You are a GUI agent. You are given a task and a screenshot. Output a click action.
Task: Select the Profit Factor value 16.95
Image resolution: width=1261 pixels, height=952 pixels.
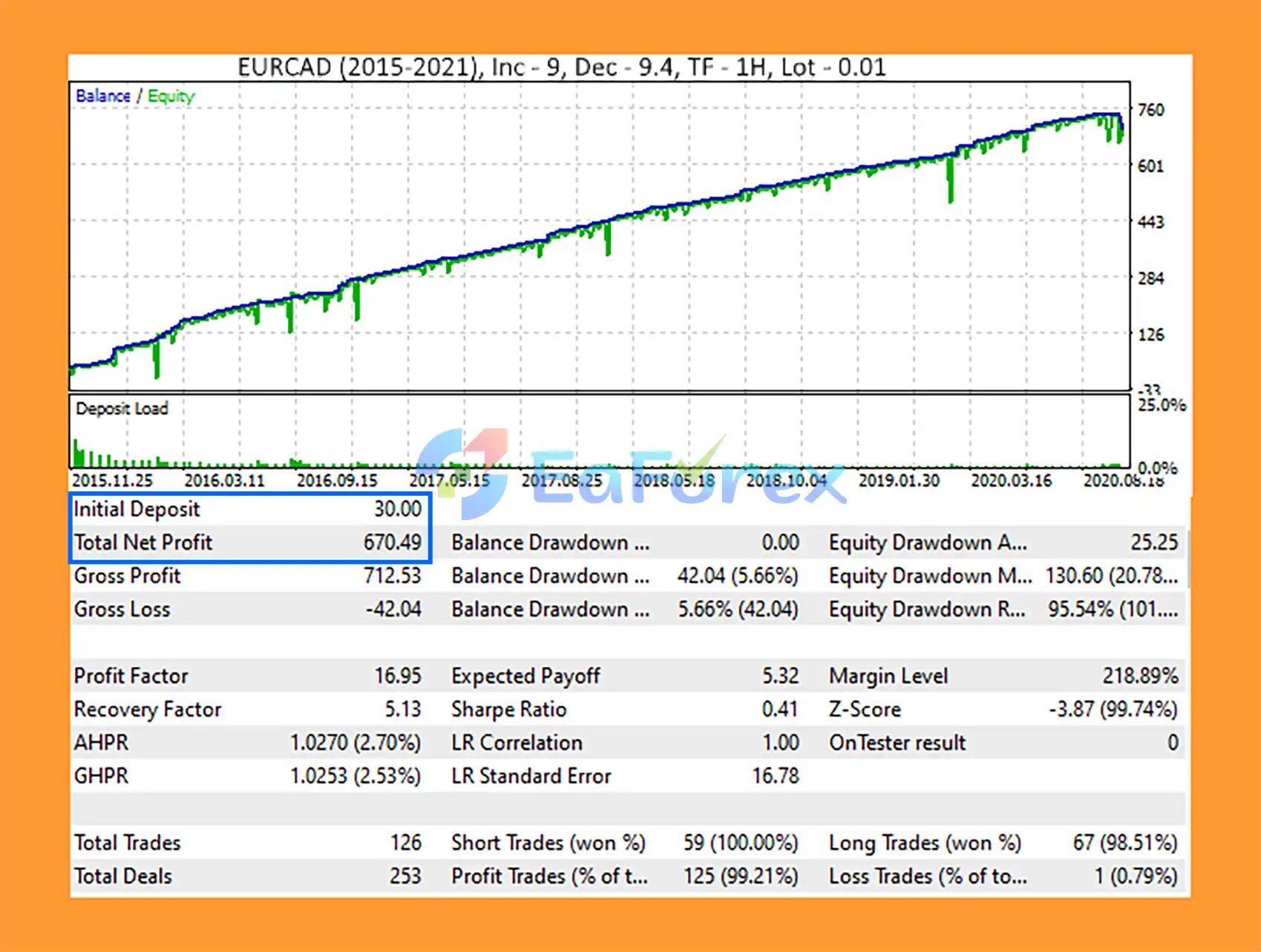(x=397, y=676)
